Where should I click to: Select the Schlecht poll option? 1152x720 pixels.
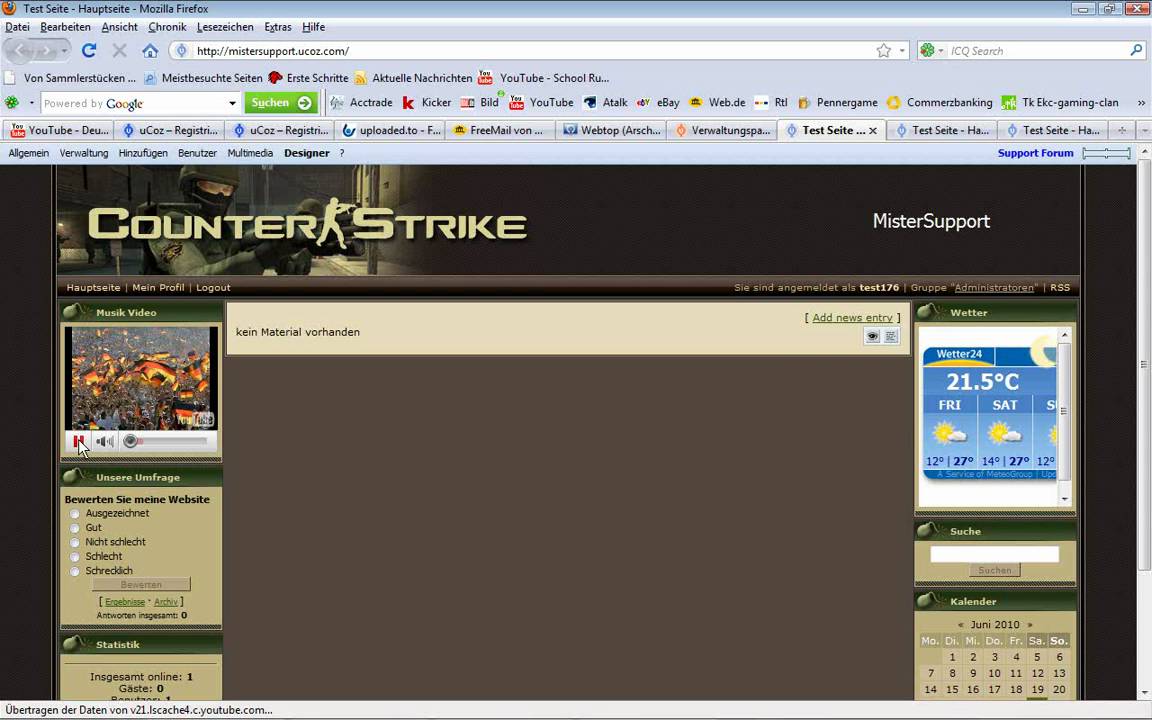pyautogui.click(x=74, y=556)
